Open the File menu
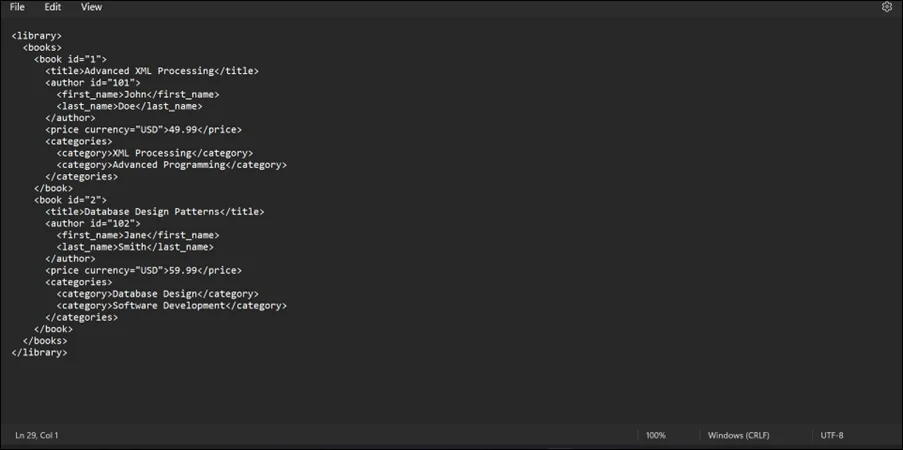 [17, 7]
